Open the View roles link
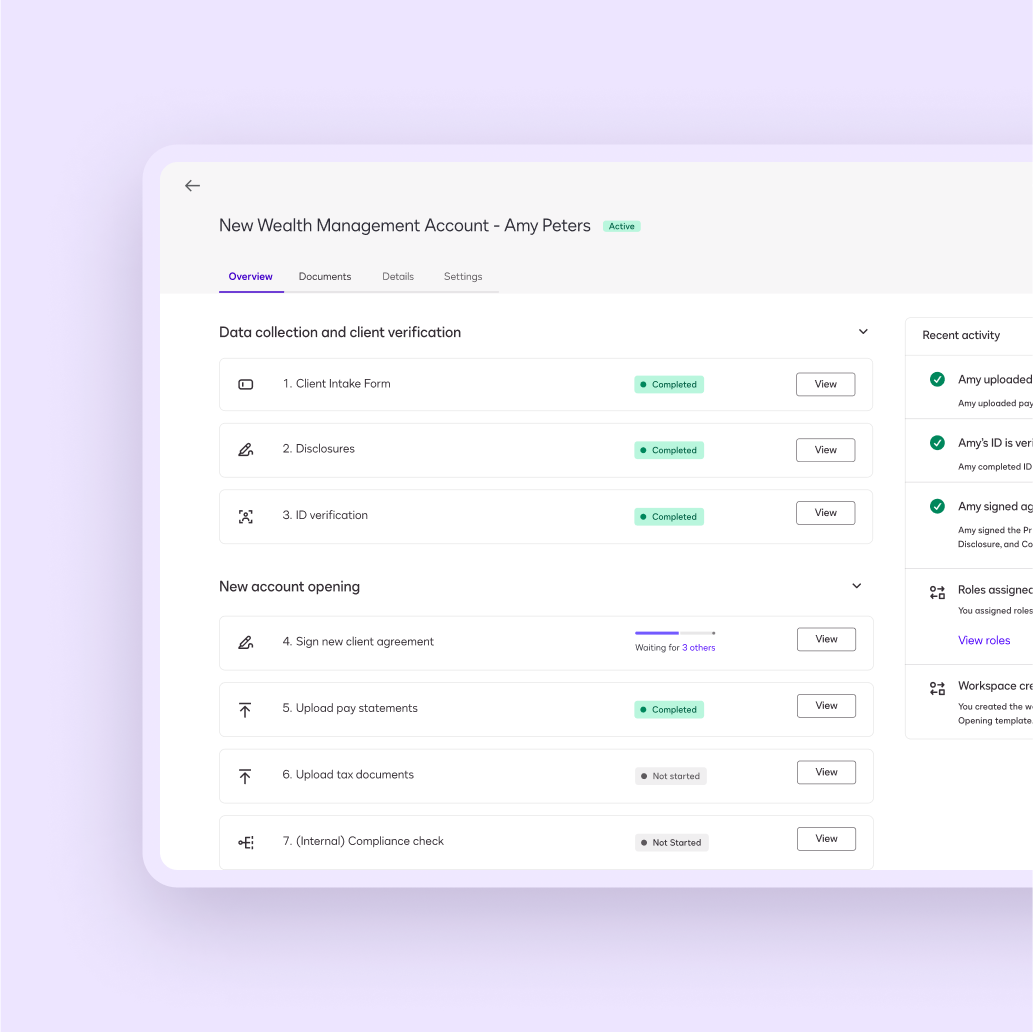 click(984, 641)
